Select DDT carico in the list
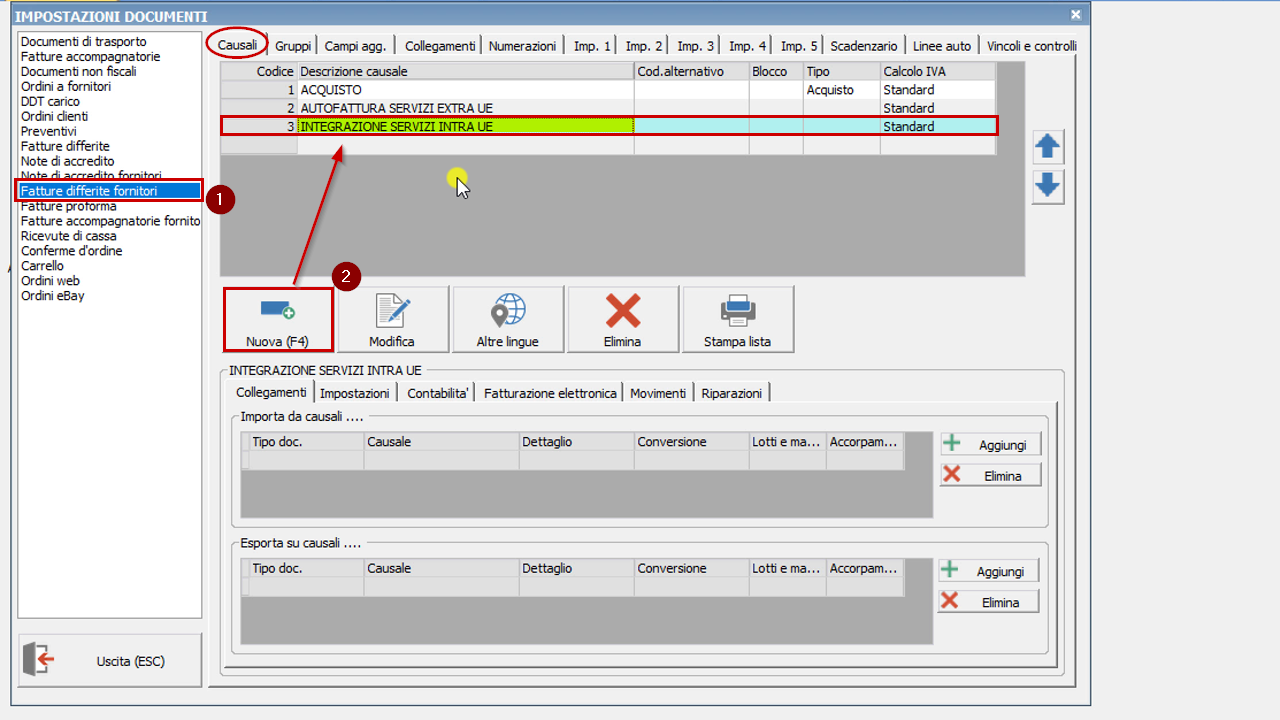The image size is (1280, 720). 50,102
